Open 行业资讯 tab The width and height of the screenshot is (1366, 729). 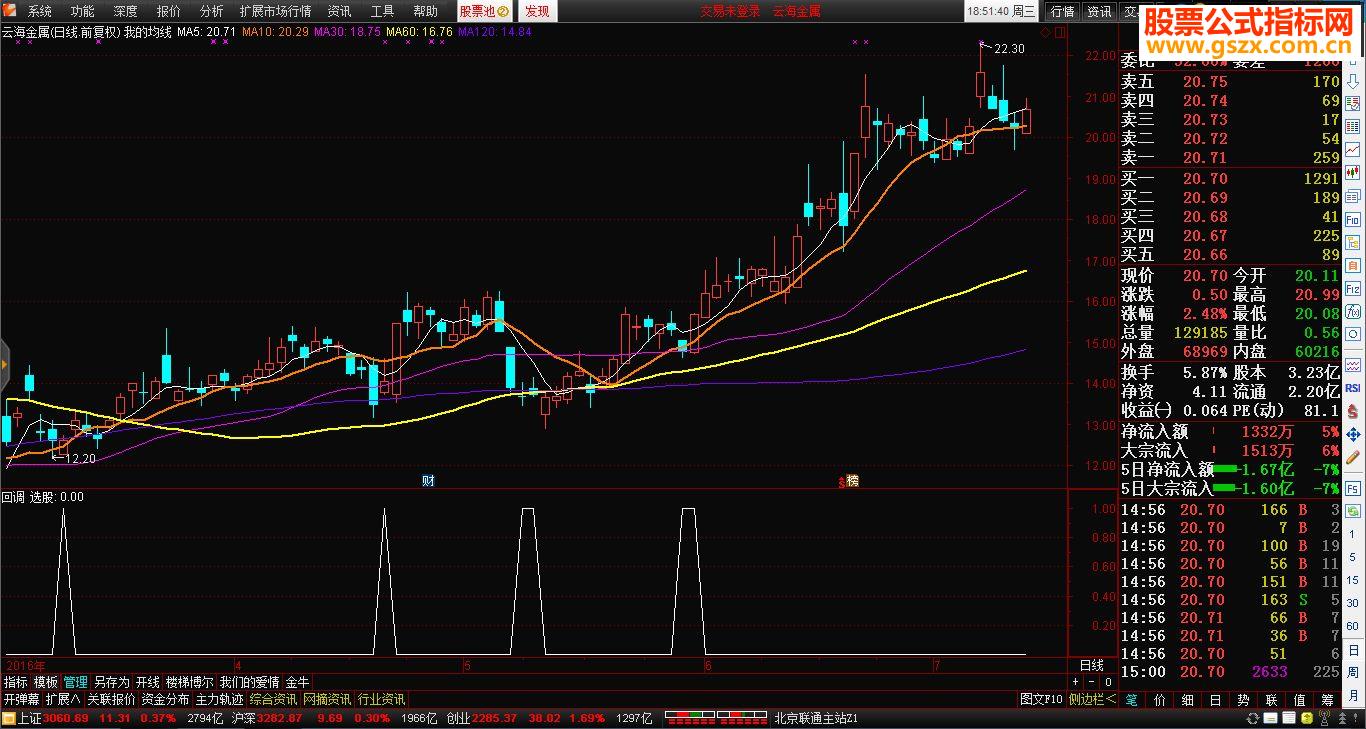click(381, 699)
